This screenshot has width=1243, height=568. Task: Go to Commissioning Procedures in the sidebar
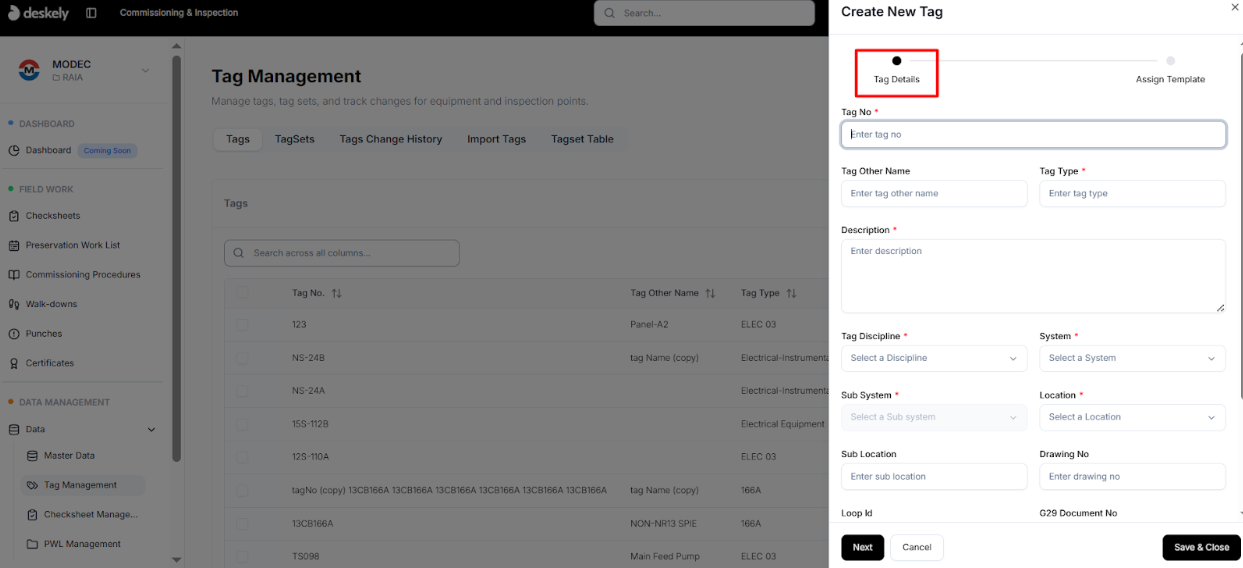[82, 275]
